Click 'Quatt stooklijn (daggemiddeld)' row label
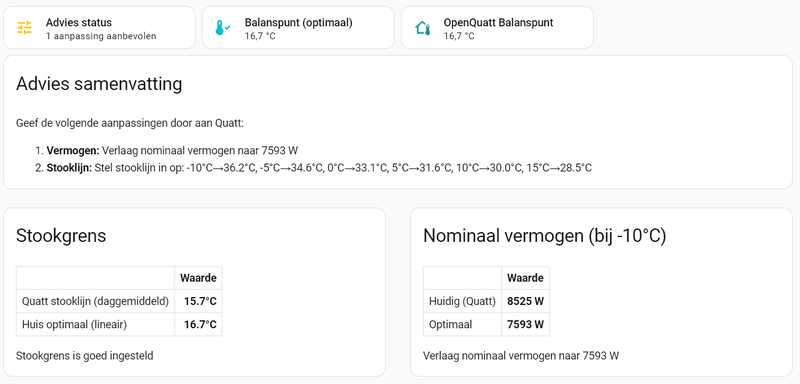Screen dimensions: 800x384 (95, 301)
